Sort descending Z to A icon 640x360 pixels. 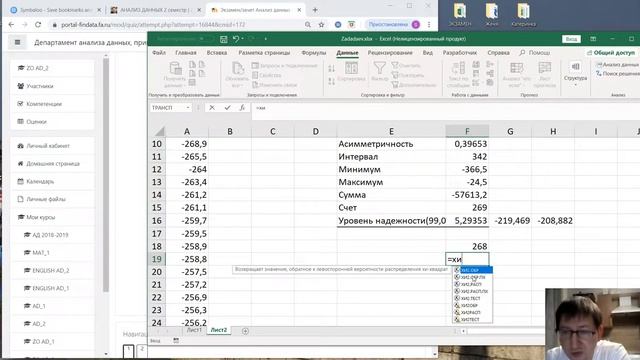(x=331, y=82)
